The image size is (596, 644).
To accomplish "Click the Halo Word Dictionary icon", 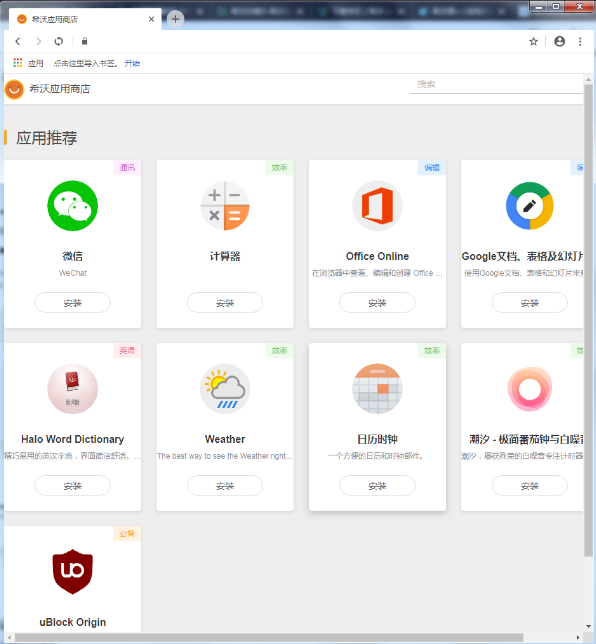I will 73,389.
